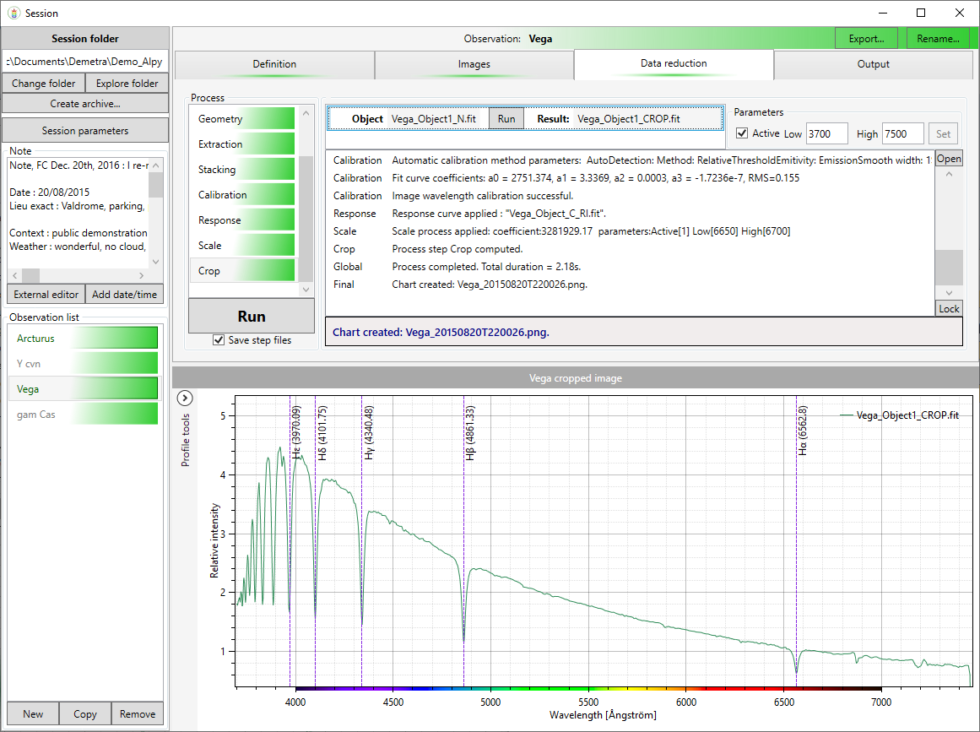Image resolution: width=980 pixels, height=732 pixels.
Task: Edit the High wavelength field showing 7500
Action: [901, 133]
